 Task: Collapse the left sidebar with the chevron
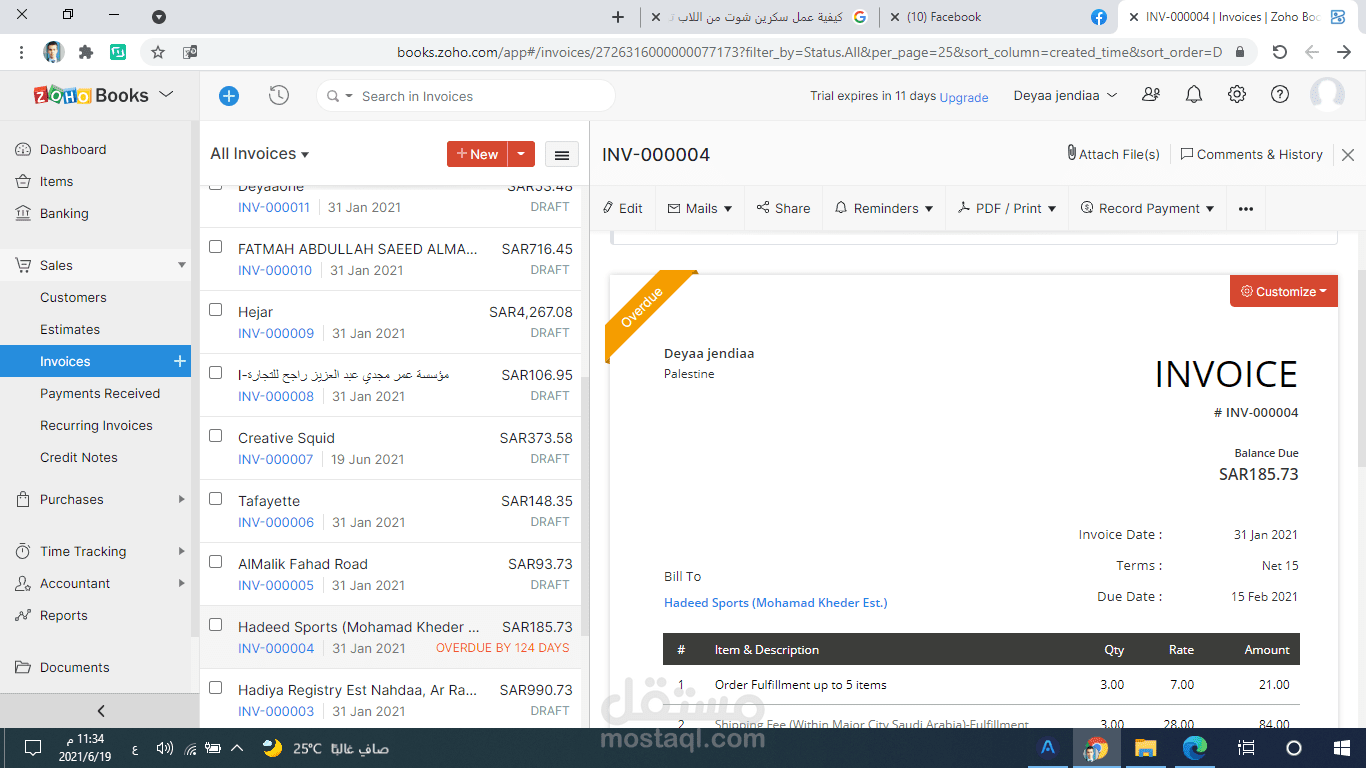100,711
